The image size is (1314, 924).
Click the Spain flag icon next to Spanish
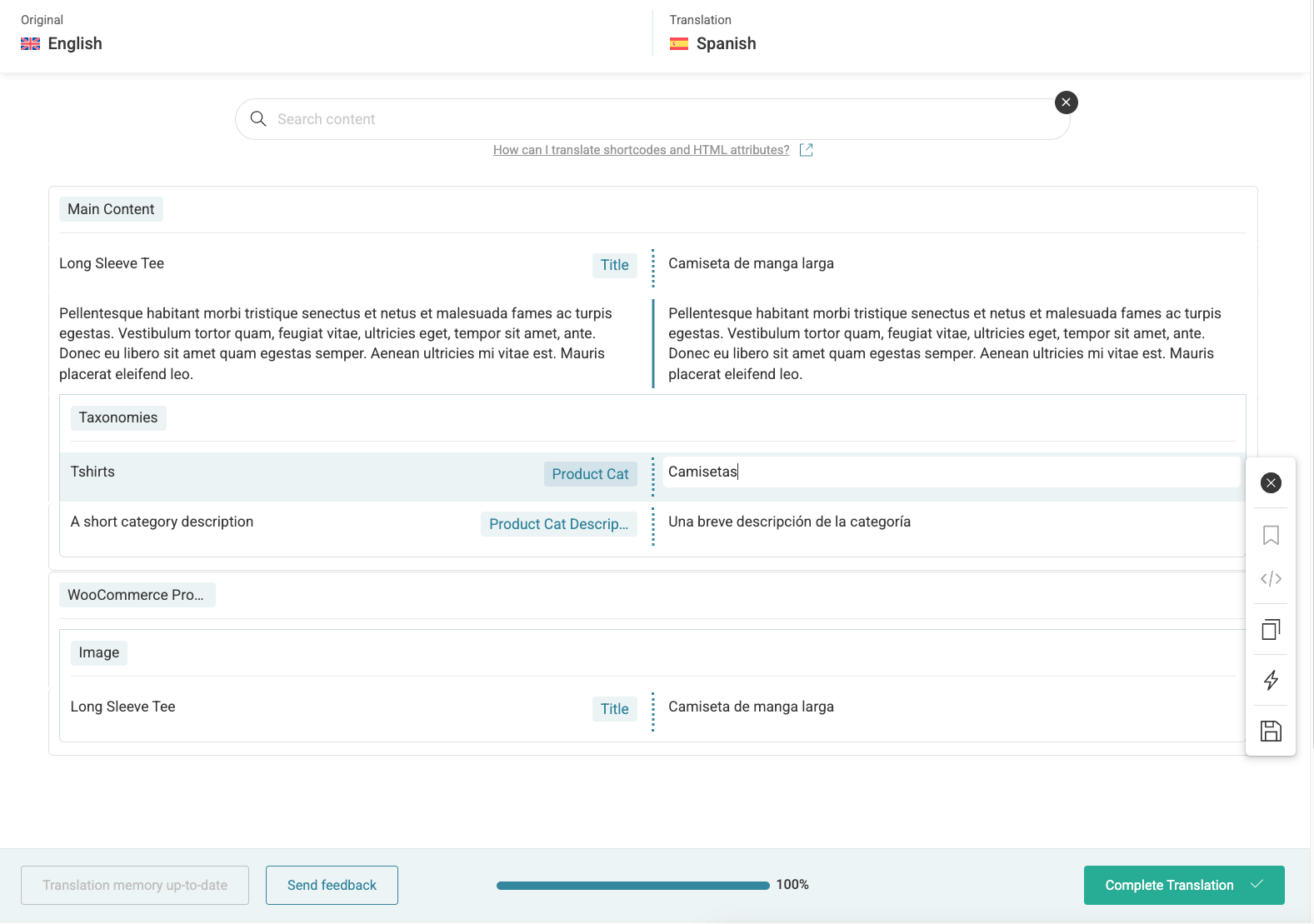point(679,44)
